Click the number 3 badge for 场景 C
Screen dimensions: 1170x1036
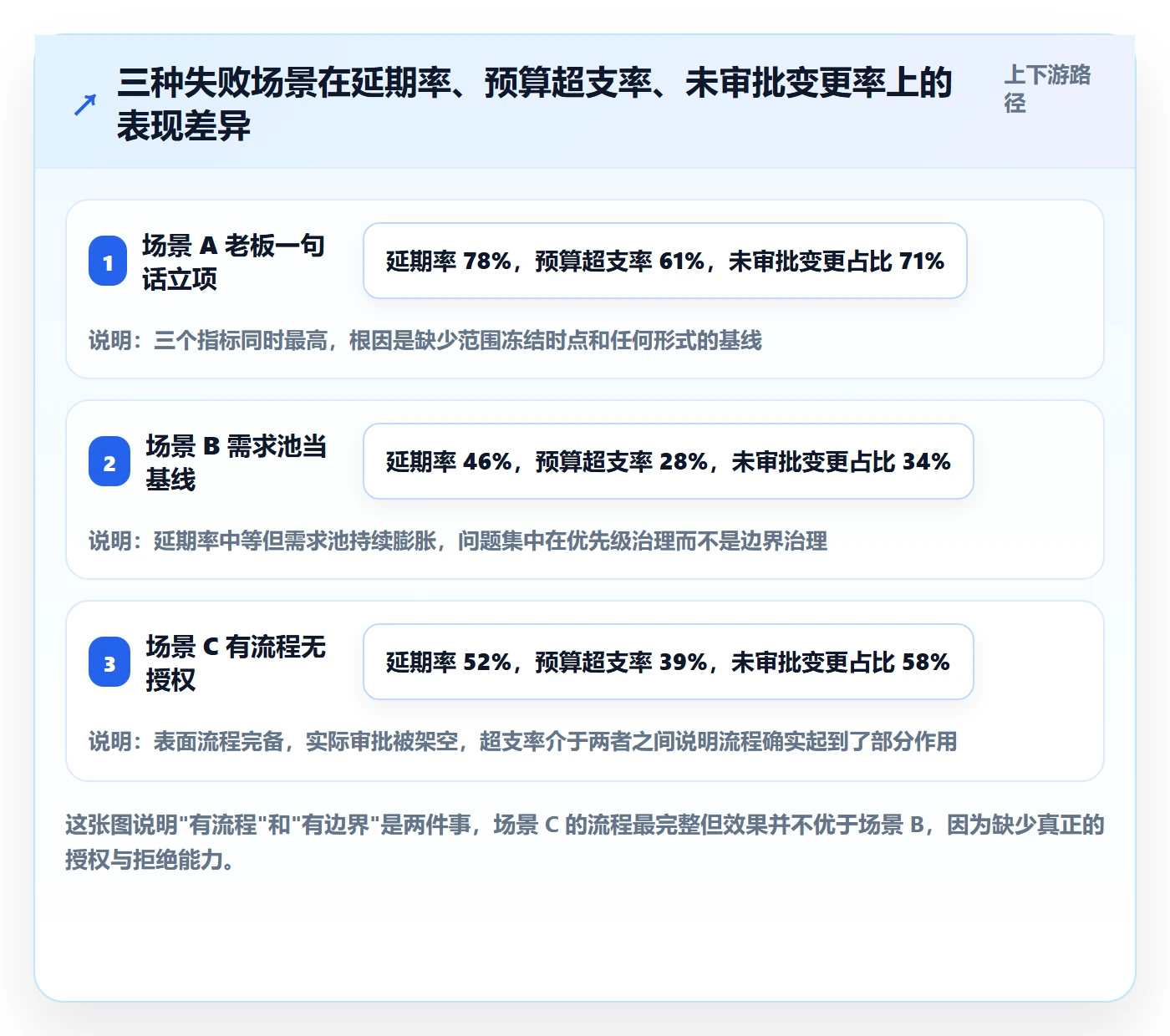[x=109, y=663]
